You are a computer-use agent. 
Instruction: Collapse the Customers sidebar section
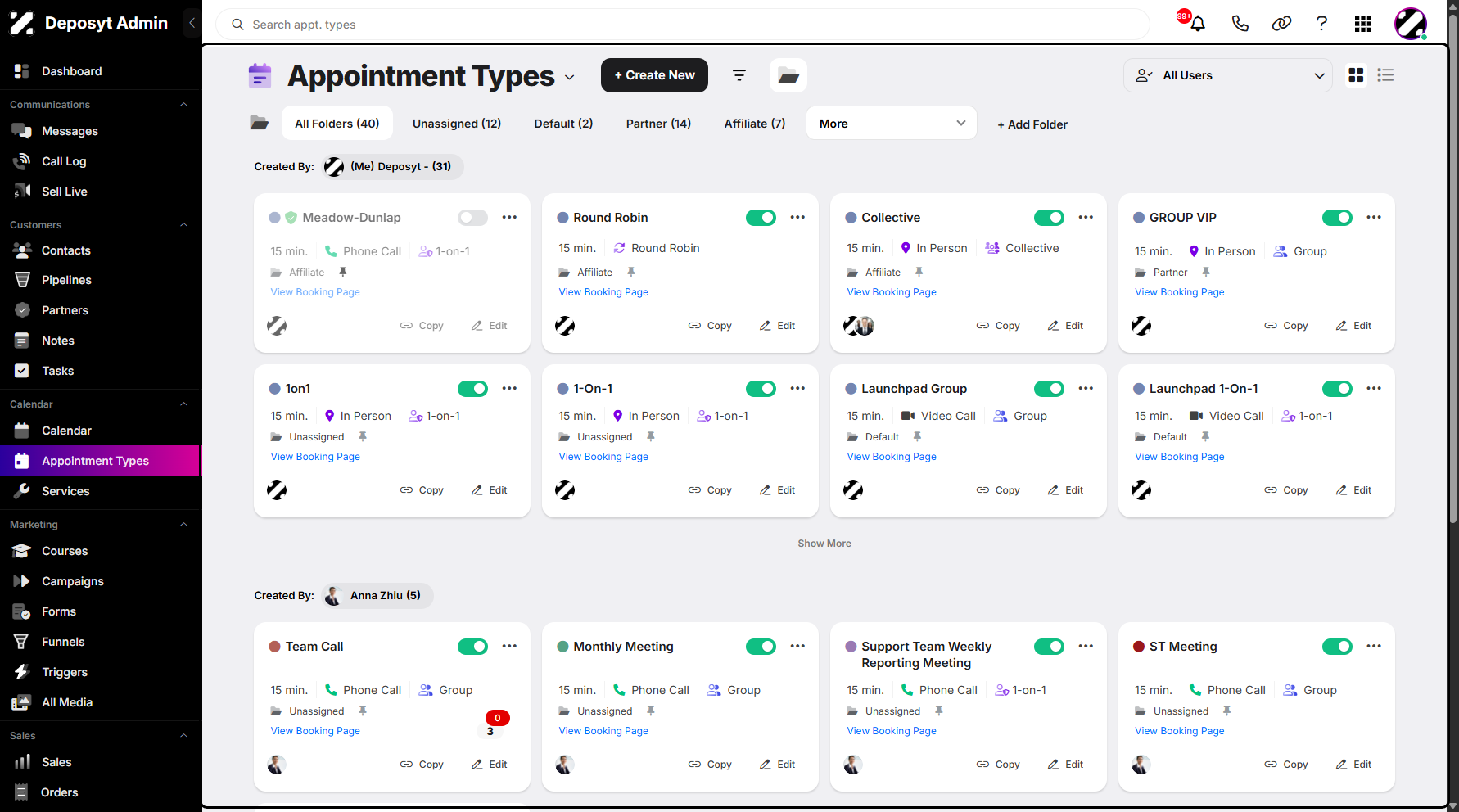pyautogui.click(x=183, y=225)
